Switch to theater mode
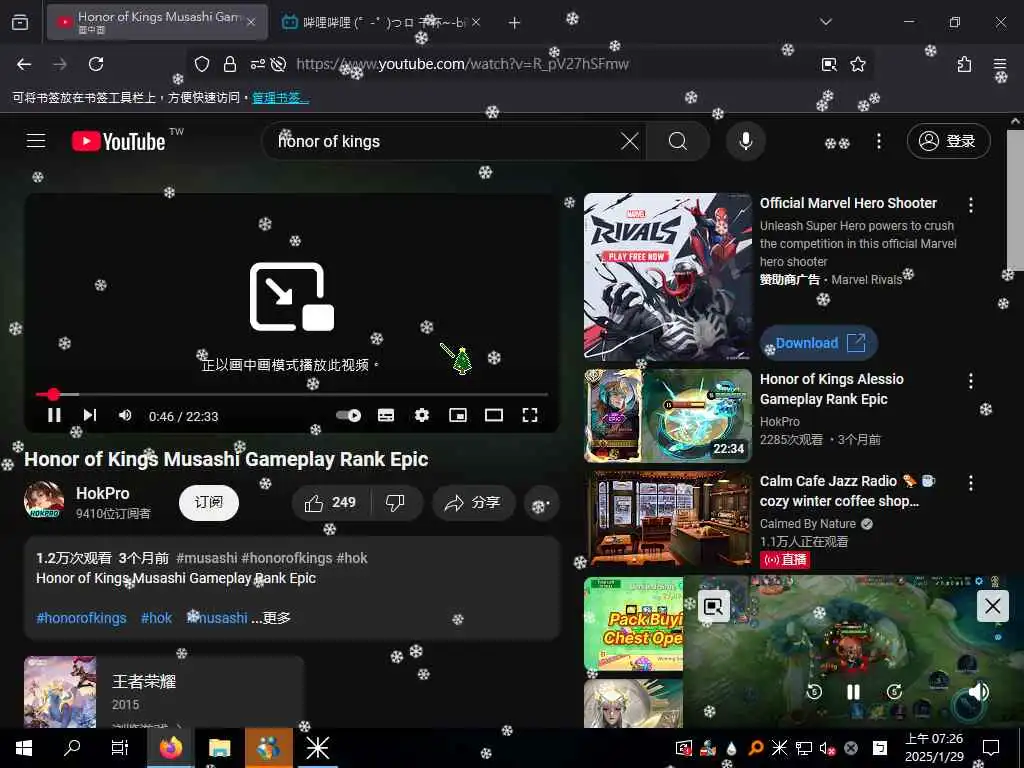Screen dimensions: 1024x768 pyautogui.click(x=494, y=415)
